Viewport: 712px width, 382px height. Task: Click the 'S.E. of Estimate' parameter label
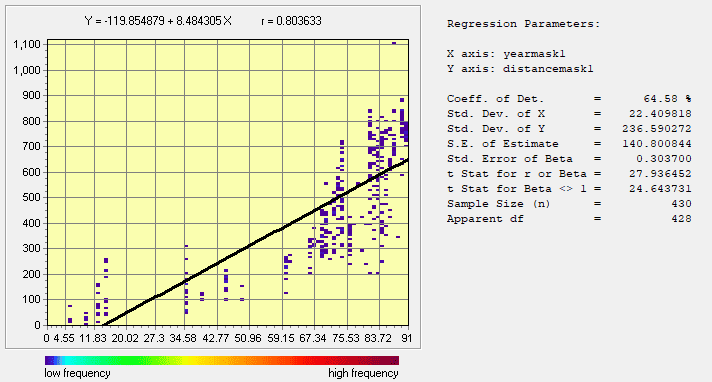(x=503, y=144)
